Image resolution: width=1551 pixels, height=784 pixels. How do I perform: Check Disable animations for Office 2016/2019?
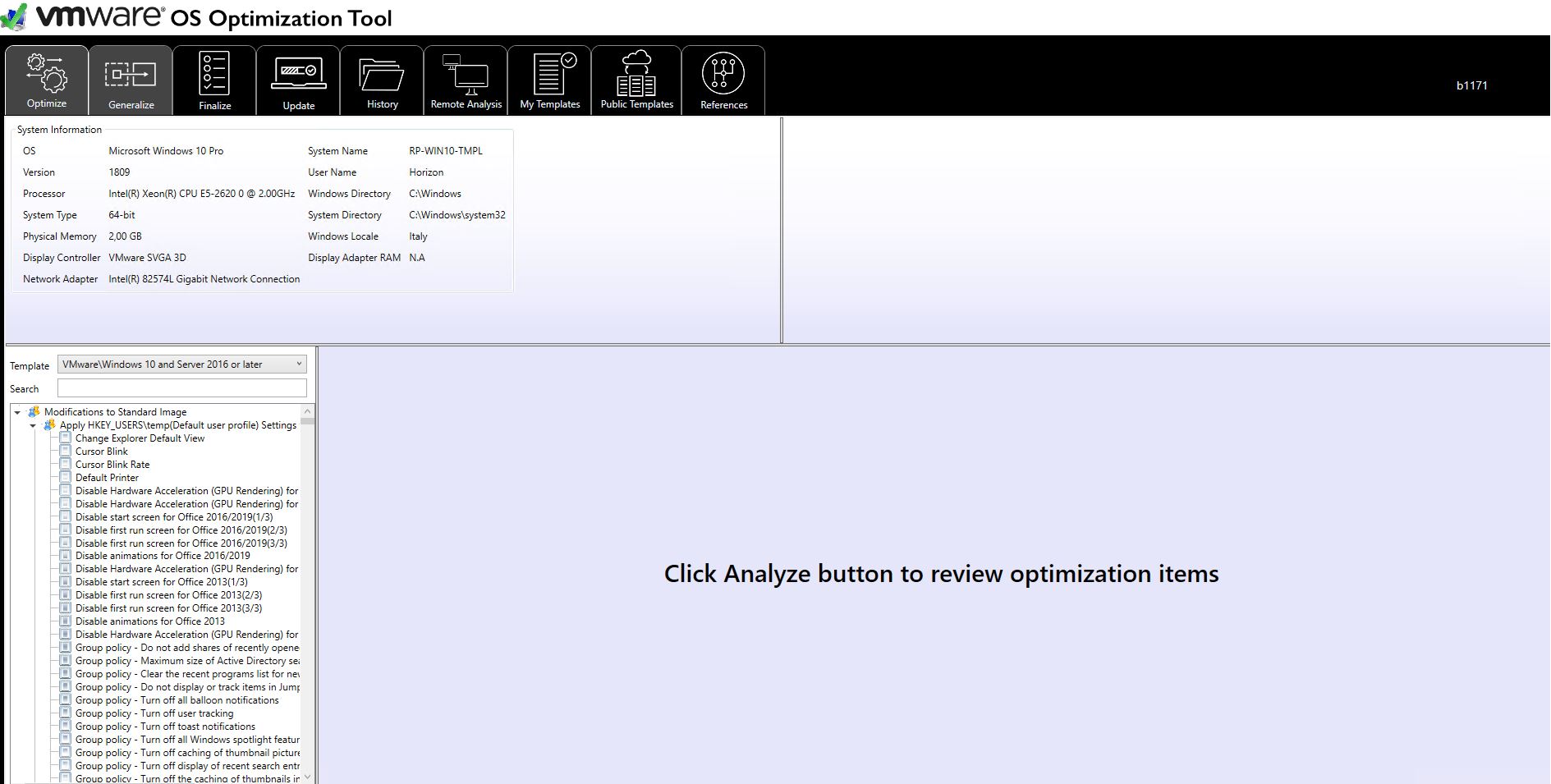(66, 555)
